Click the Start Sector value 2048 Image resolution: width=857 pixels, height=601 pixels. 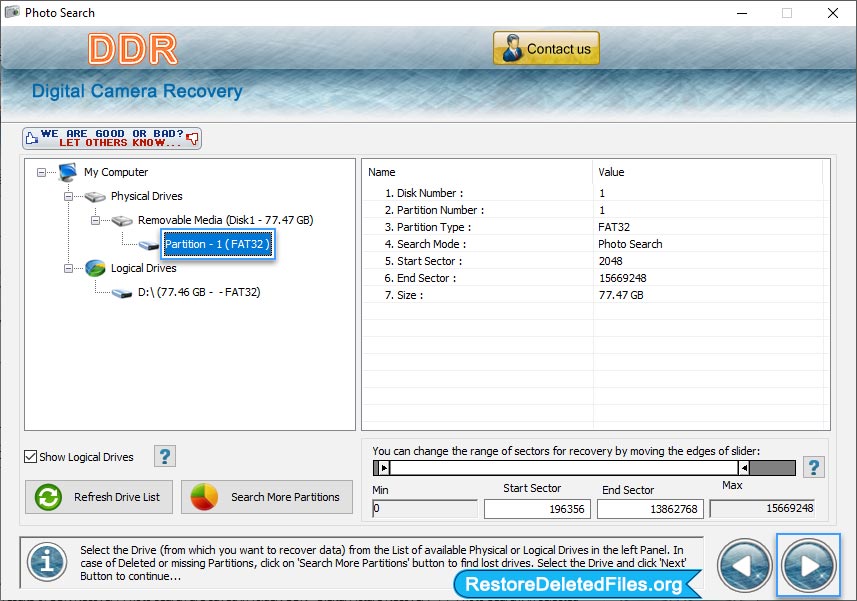coord(611,261)
